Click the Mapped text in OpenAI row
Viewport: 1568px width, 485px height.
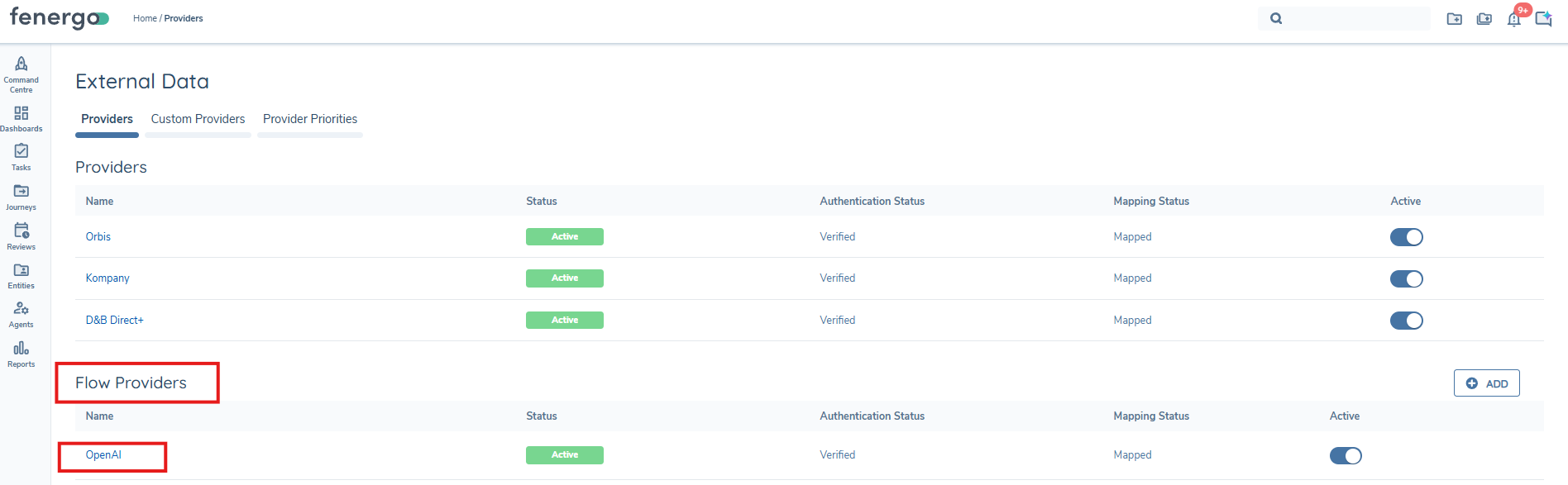point(1132,454)
